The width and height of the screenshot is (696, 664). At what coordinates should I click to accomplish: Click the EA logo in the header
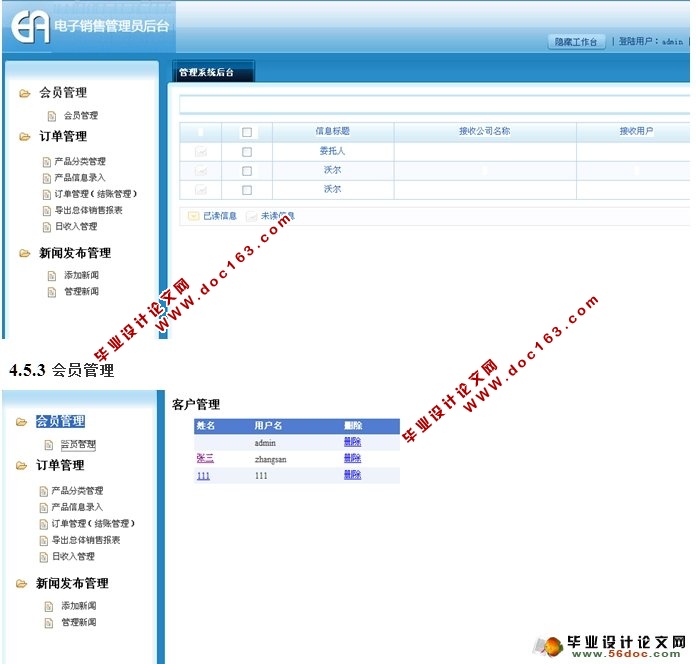click(x=30, y=27)
